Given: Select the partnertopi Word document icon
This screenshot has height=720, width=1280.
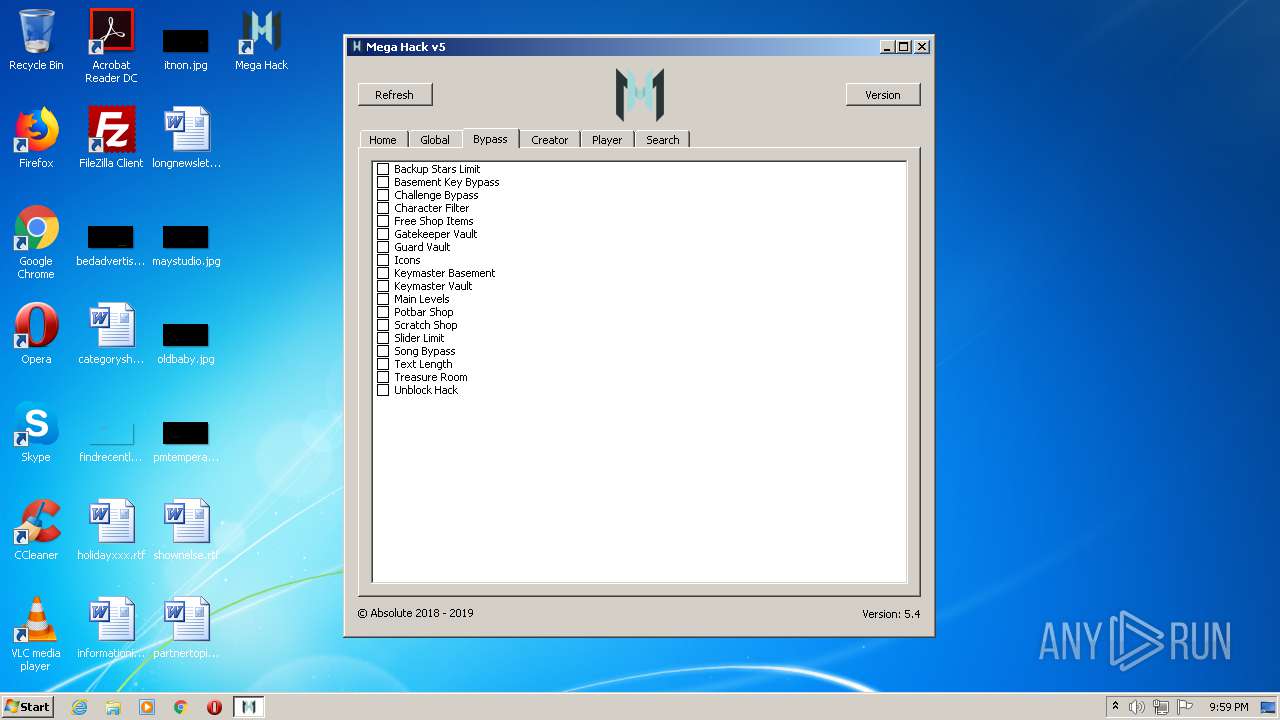Looking at the screenshot, I should click(x=186, y=628).
